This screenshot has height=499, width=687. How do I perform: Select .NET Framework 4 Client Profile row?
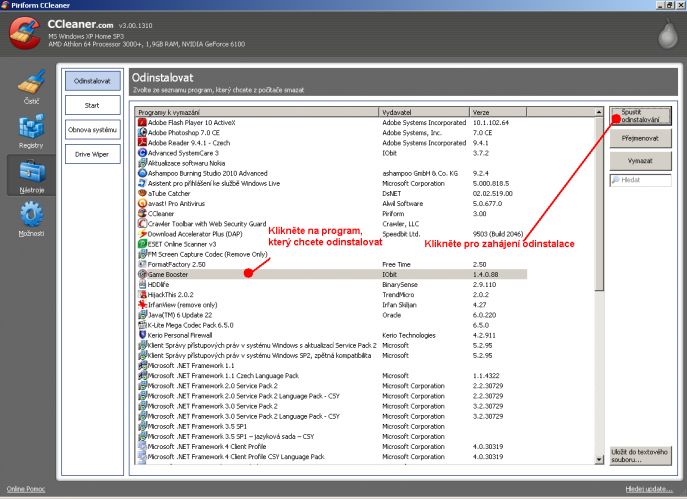click(x=332, y=446)
